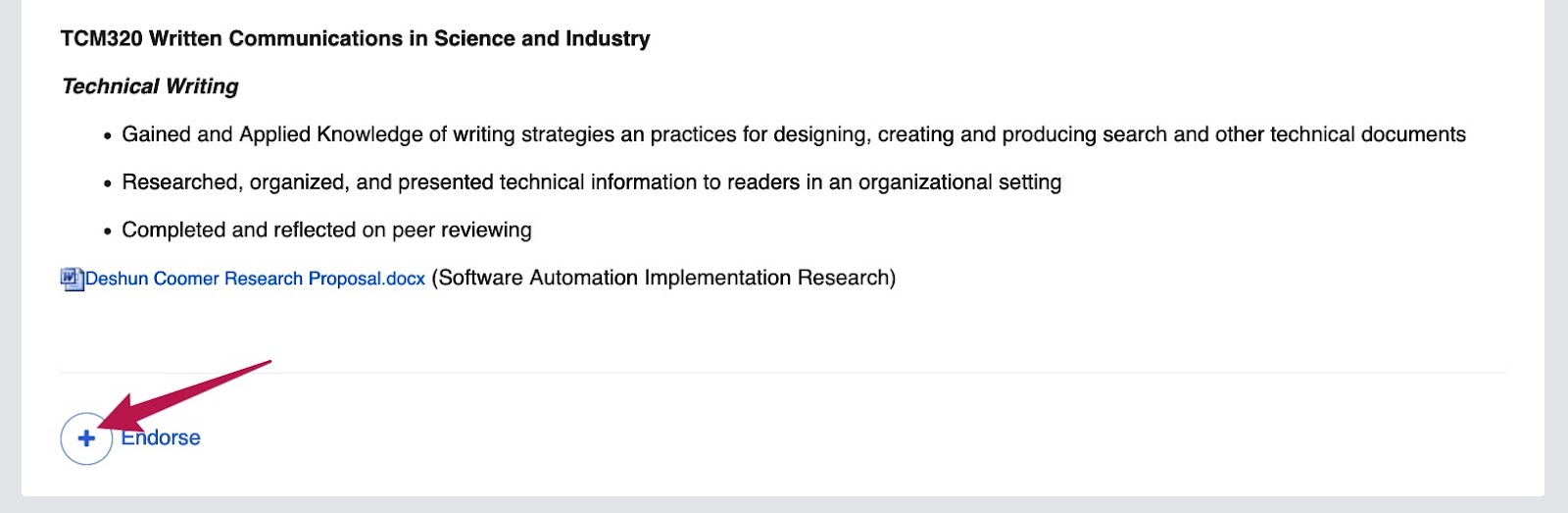Click the Word document icon
The height and width of the screenshot is (513, 1568).
pyautogui.click(x=72, y=280)
